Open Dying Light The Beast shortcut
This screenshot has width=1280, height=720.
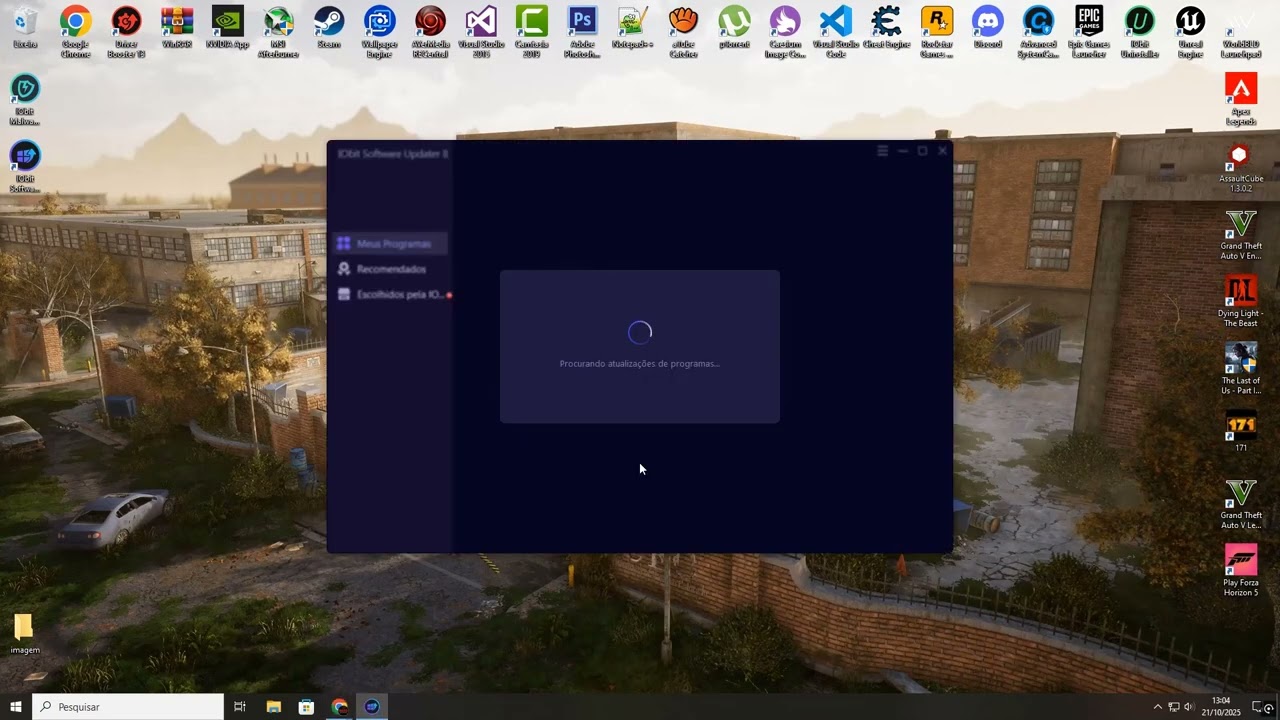click(x=1241, y=302)
